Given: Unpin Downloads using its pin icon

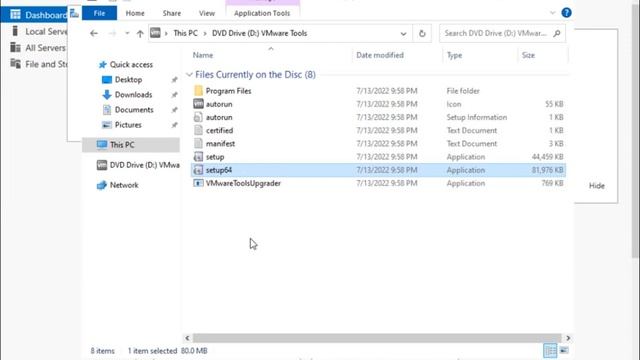Looking at the screenshot, I should (x=174, y=95).
